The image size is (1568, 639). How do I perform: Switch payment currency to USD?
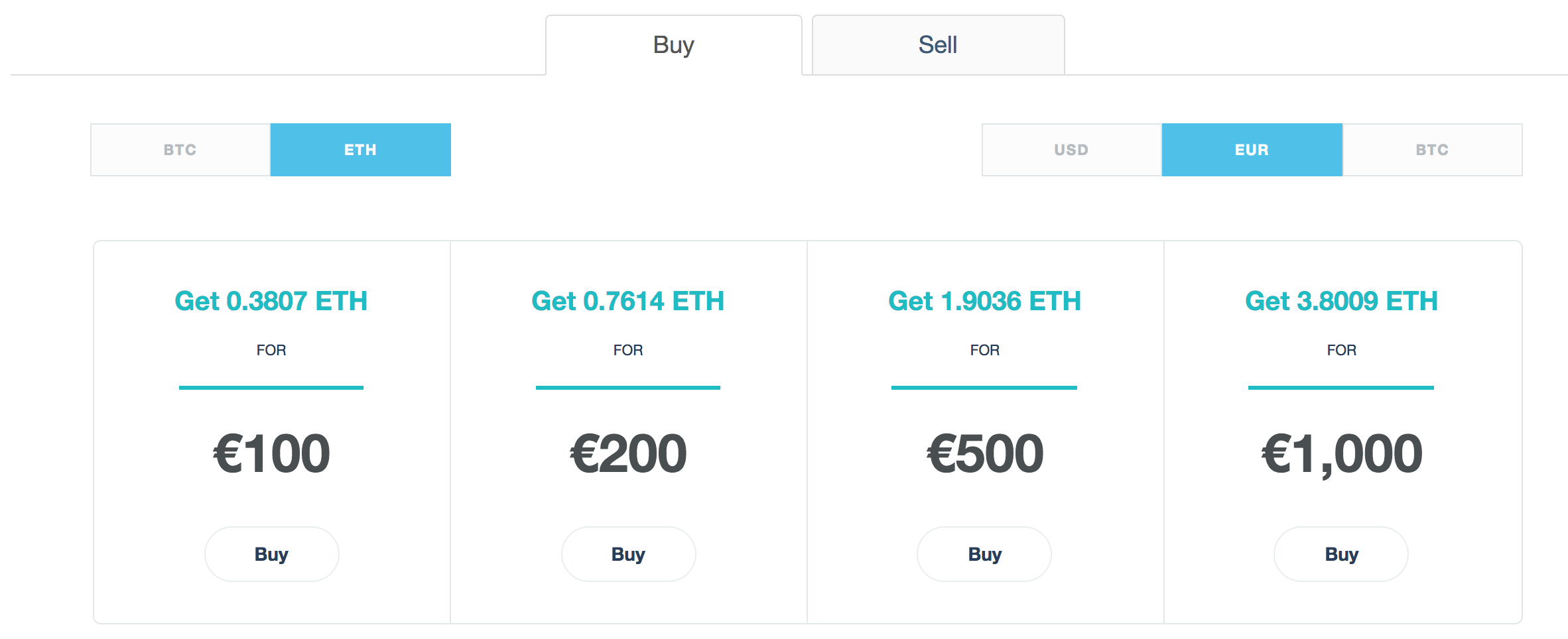pyautogui.click(x=1071, y=149)
